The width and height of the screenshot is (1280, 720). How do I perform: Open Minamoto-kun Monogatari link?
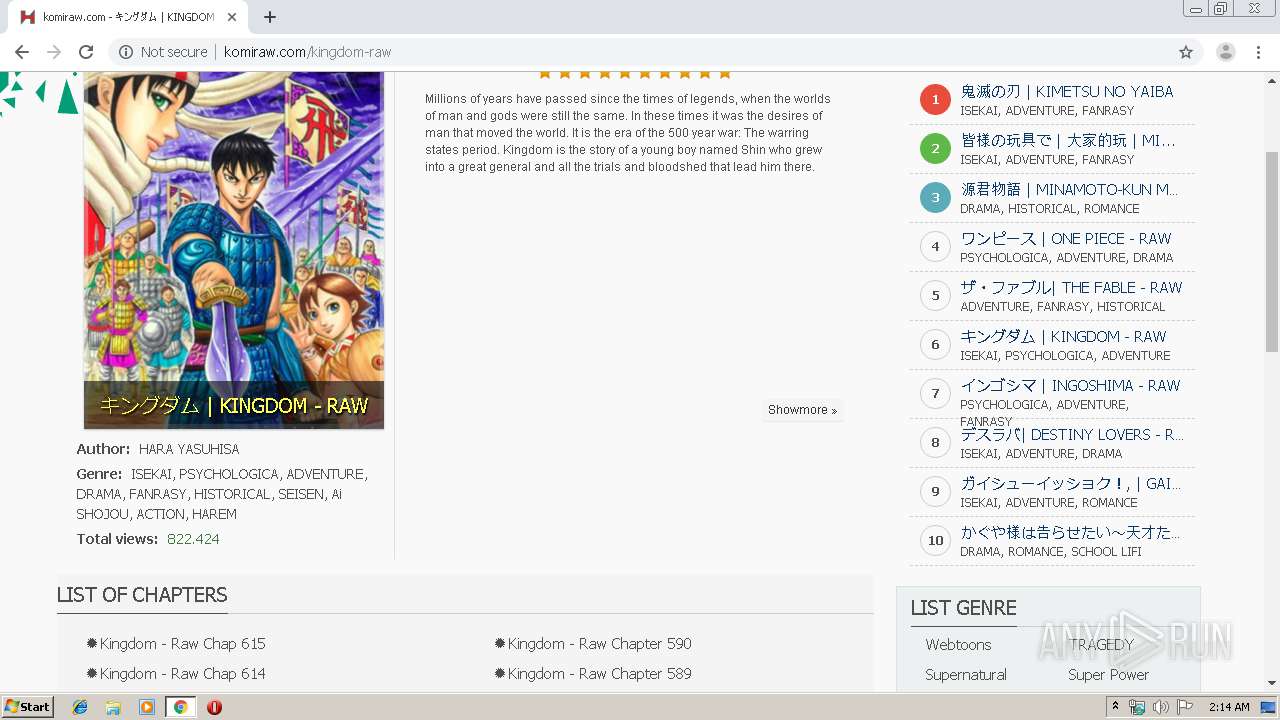pyautogui.click(x=1069, y=189)
